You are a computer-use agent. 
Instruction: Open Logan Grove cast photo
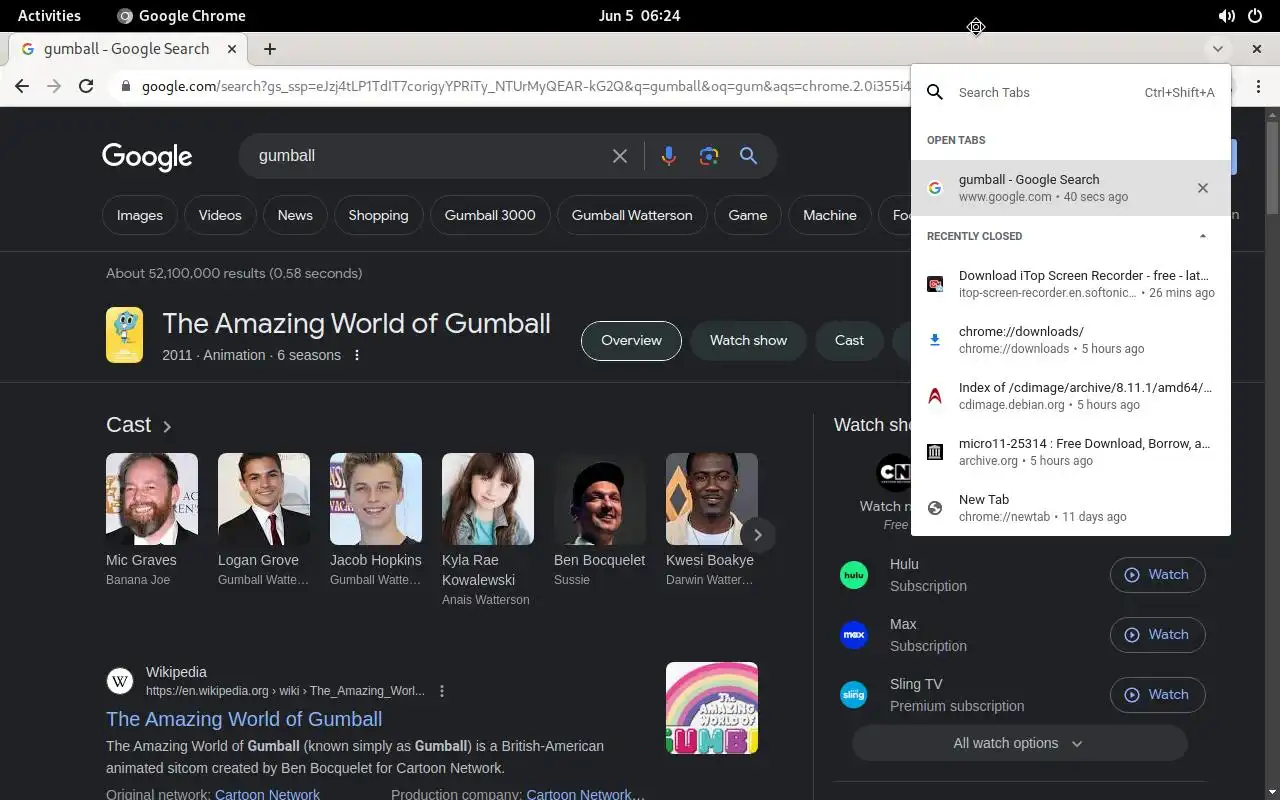(264, 499)
